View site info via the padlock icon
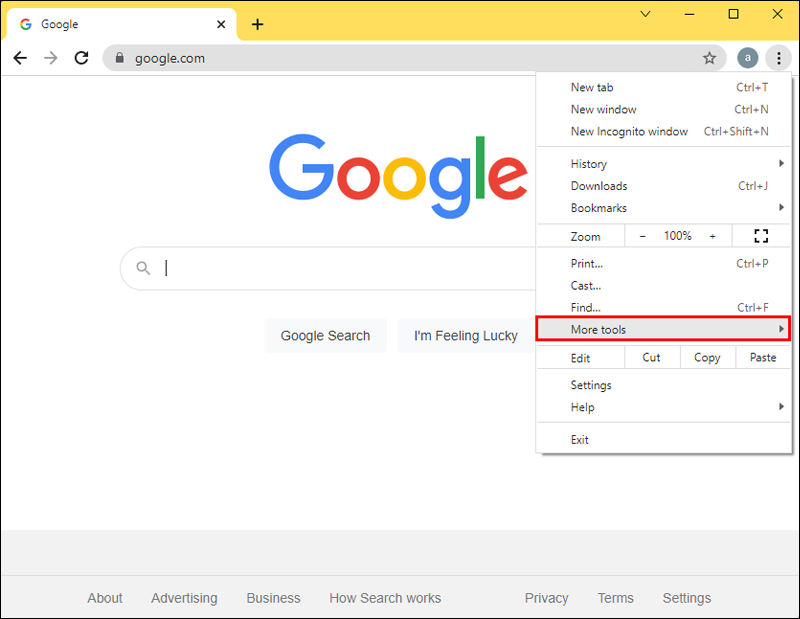Viewport: 800px width, 619px height. click(119, 58)
